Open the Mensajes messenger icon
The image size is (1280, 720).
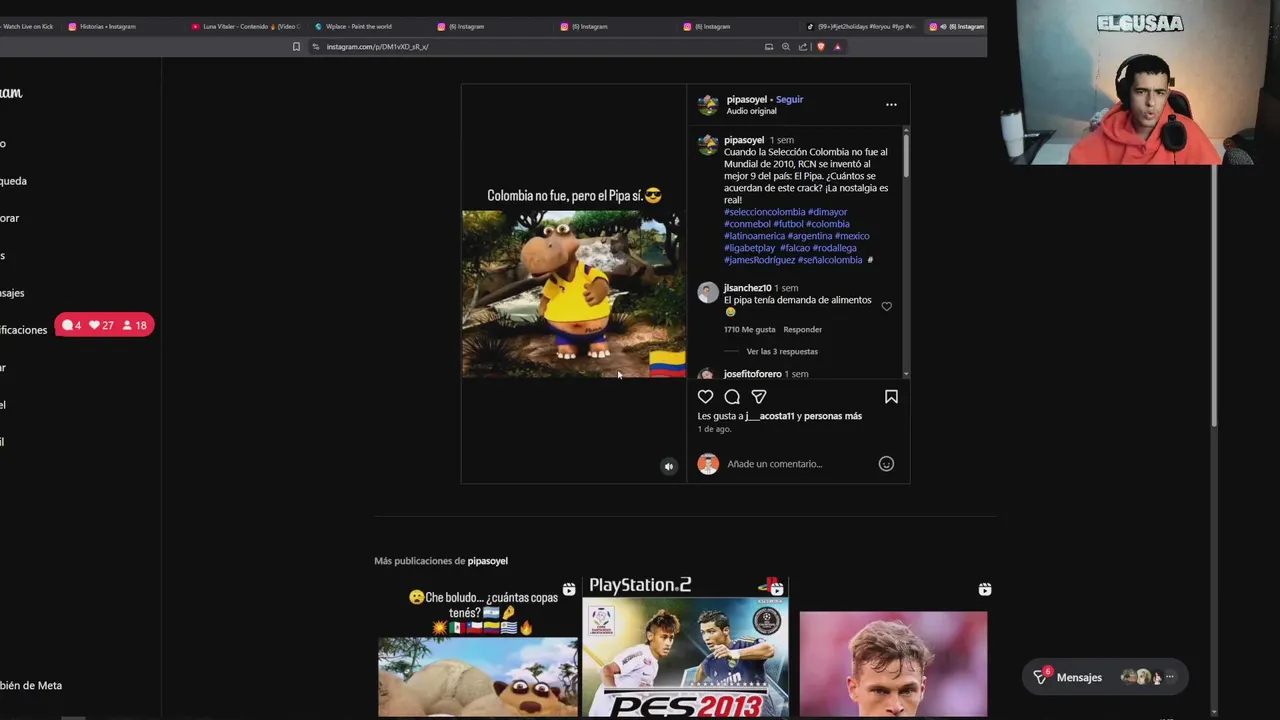pos(1041,677)
